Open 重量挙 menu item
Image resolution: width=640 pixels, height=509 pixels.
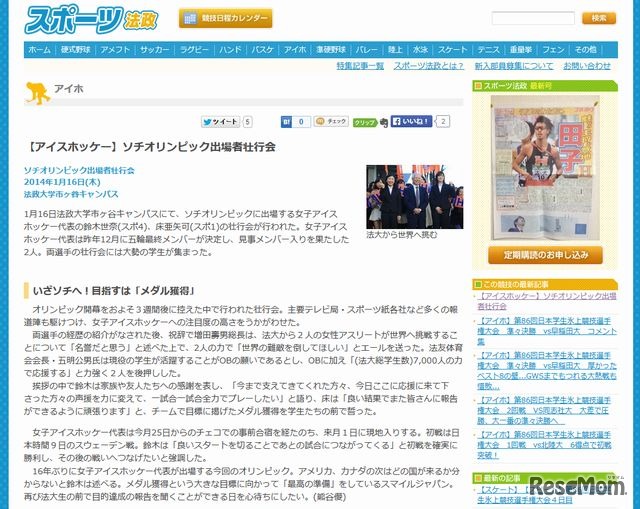[520, 50]
